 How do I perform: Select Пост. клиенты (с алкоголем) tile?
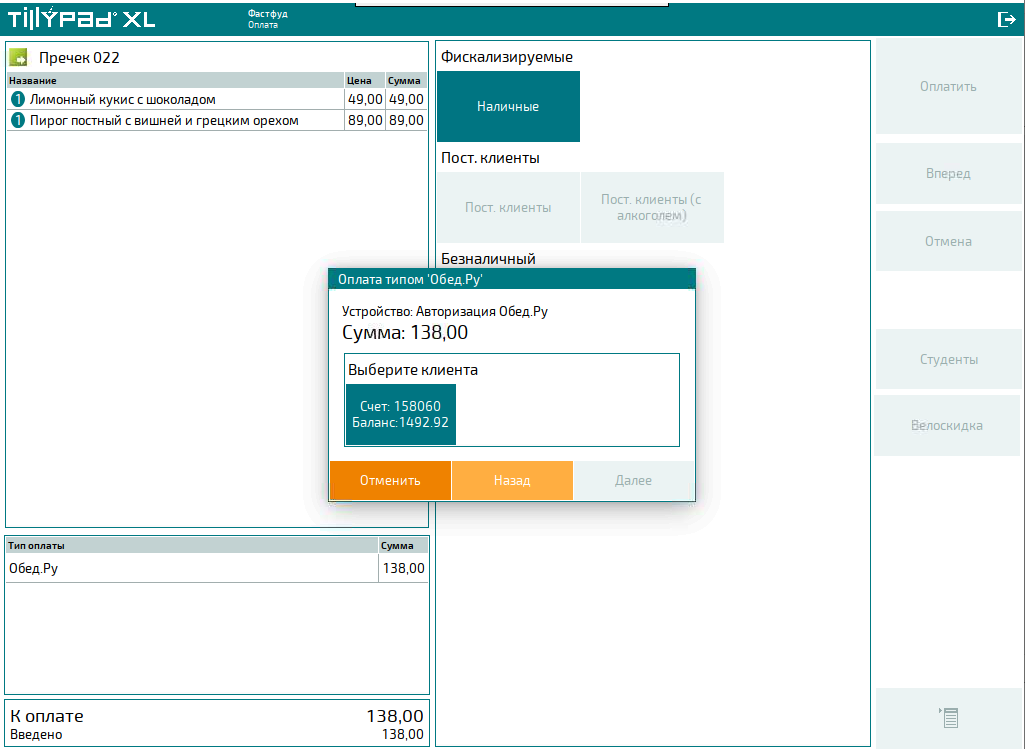651,208
